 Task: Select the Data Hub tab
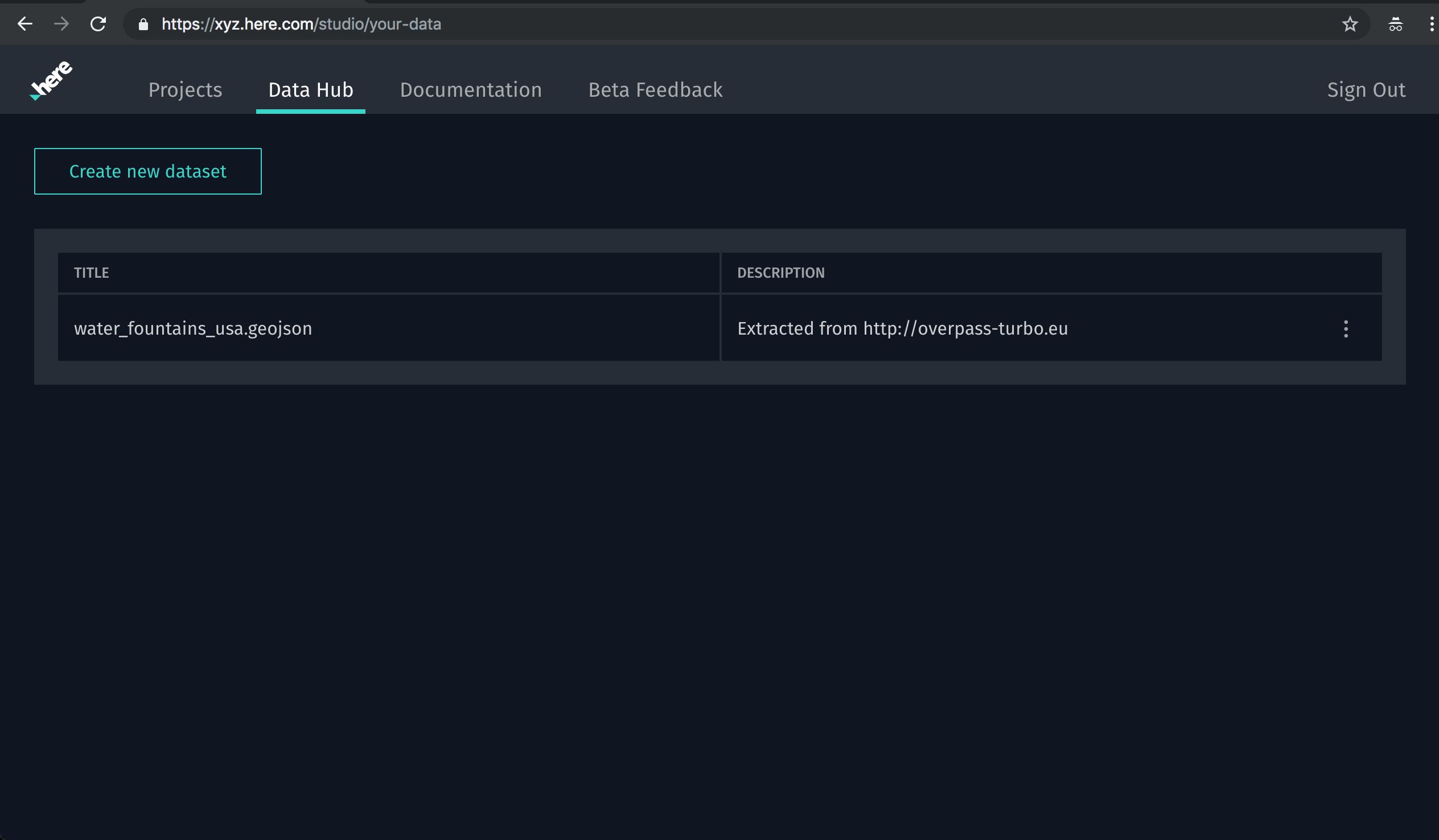click(x=311, y=90)
